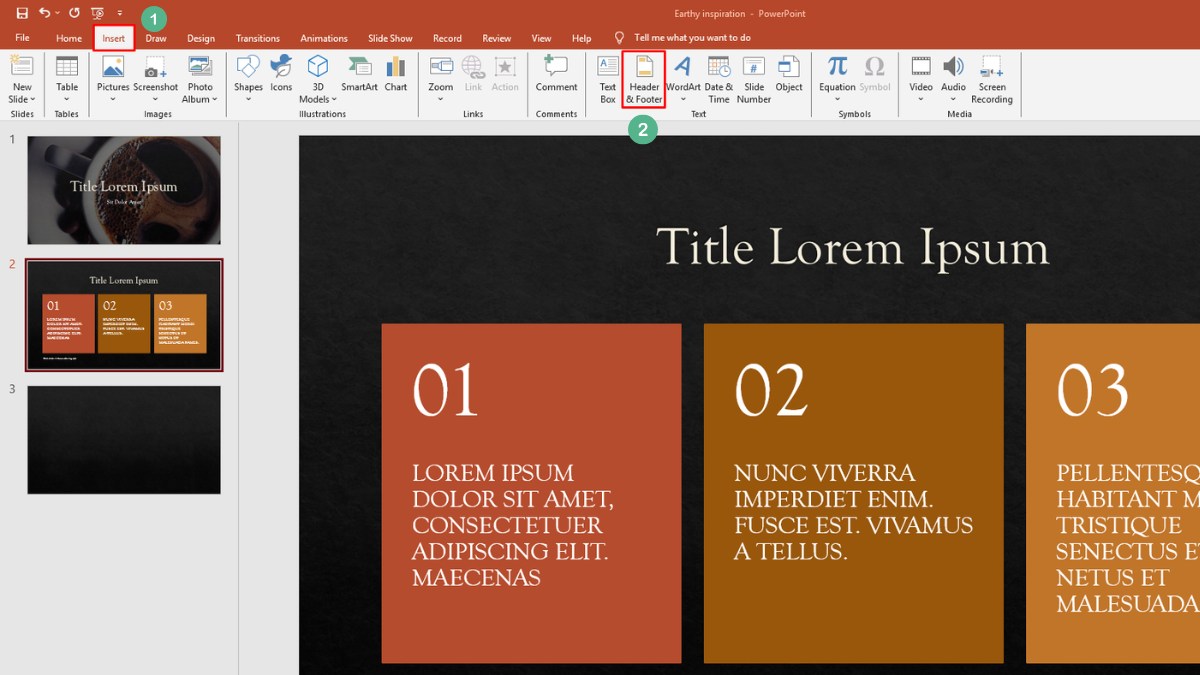Click the 03 number in the orange box
1200x675 pixels.
tap(1092, 390)
